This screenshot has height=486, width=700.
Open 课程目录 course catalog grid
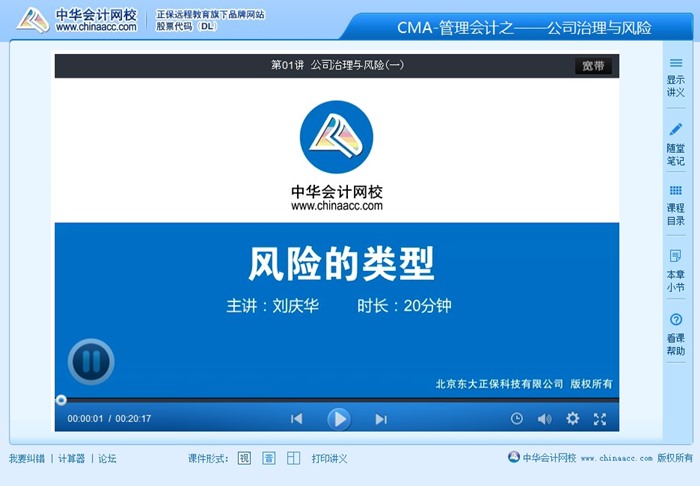coord(675,206)
